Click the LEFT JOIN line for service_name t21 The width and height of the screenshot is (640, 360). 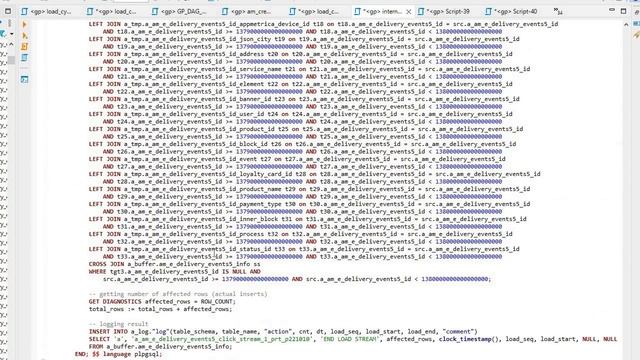[x=309, y=69]
